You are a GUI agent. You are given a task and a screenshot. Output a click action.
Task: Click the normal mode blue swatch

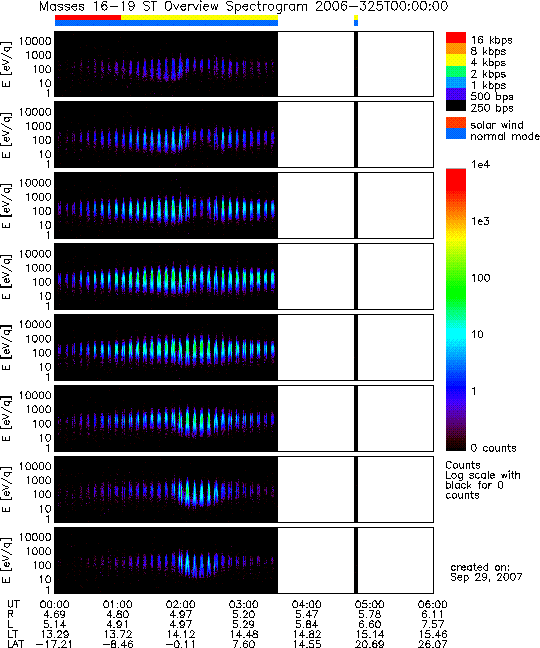pyautogui.click(x=456, y=133)
